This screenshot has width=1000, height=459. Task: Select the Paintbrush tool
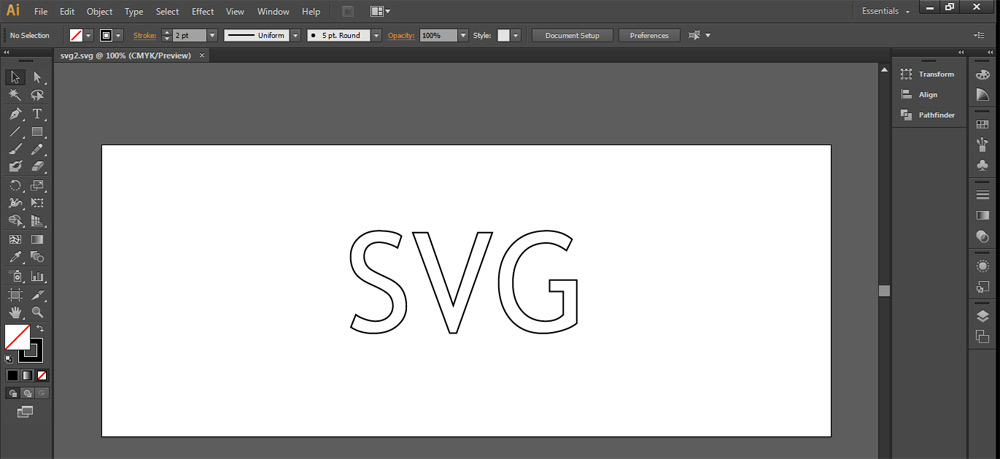tap(16, 150)
